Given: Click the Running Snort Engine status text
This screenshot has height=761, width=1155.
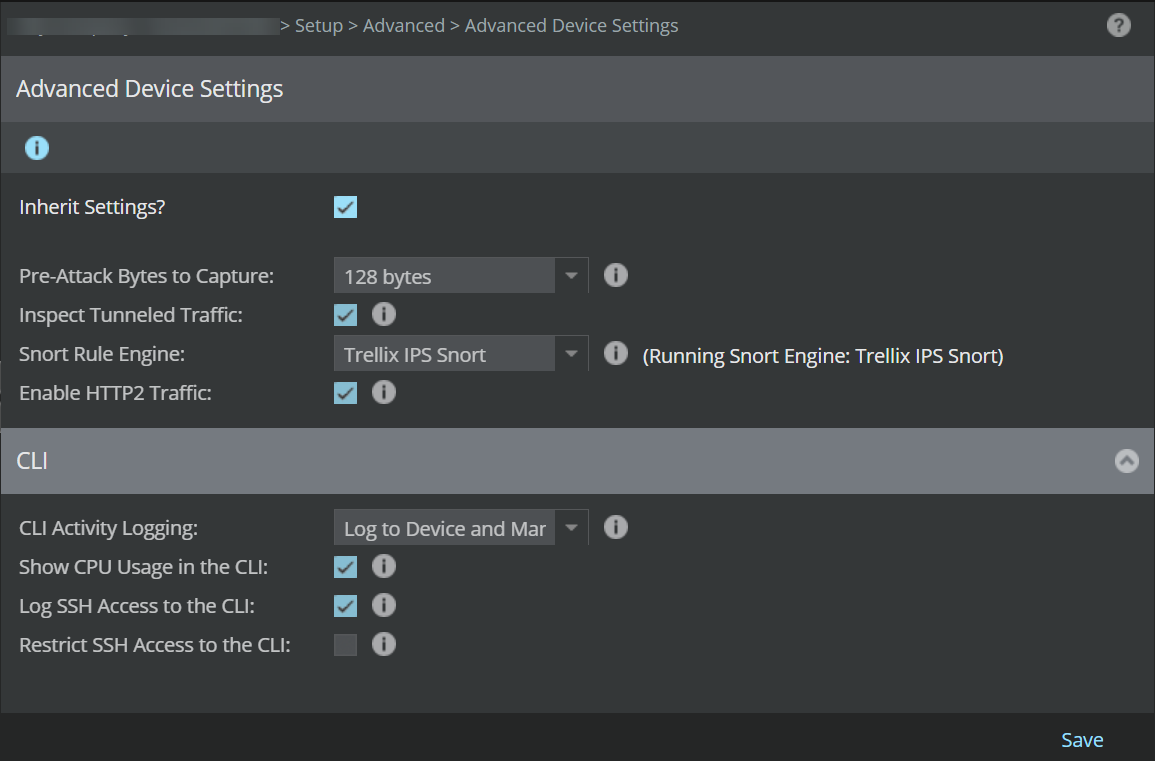Looking at the screenshot, I should [x=823, y=356].
